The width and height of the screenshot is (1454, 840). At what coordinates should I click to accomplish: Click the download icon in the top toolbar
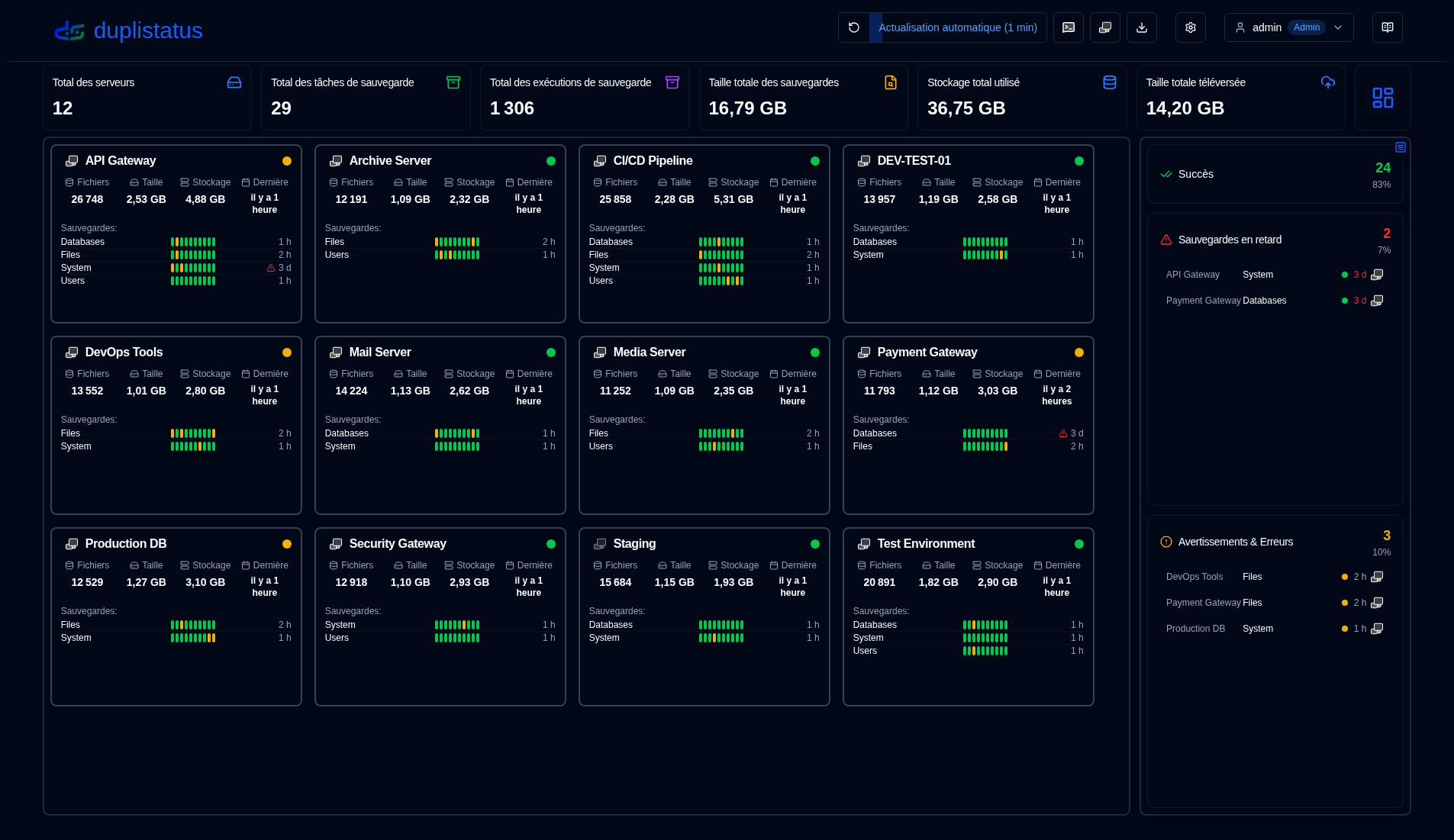pos(1142,27)
